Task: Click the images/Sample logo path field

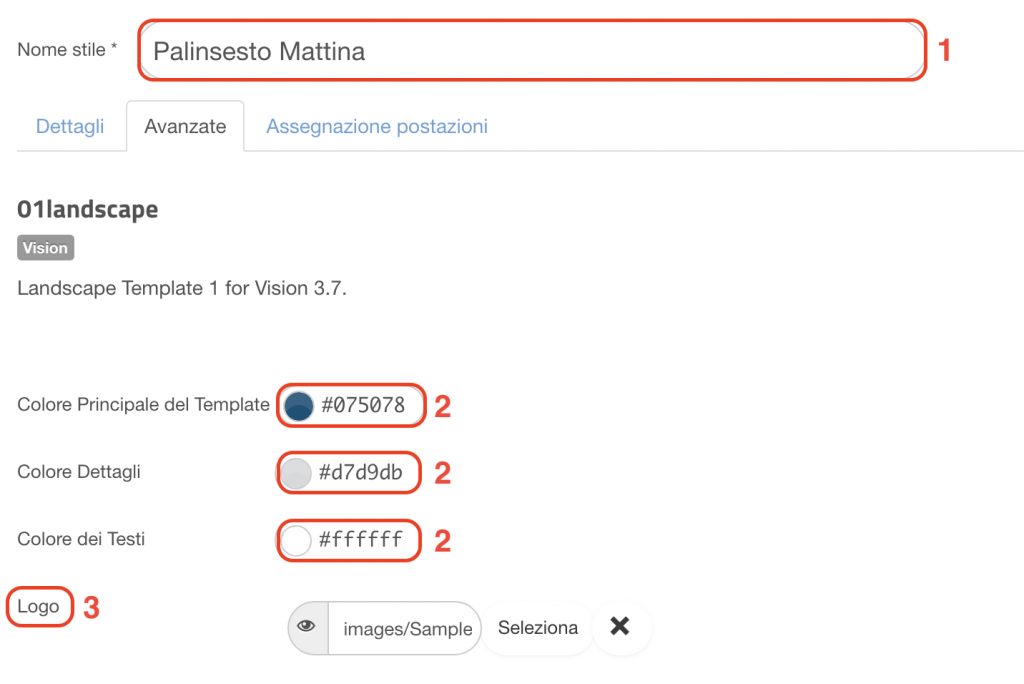Action: click(405, 628)
